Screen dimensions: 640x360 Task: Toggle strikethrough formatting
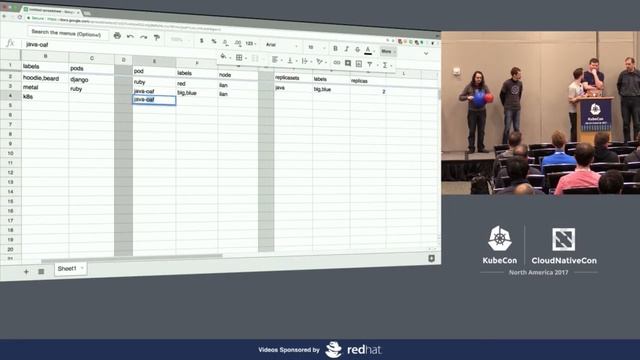358,49
